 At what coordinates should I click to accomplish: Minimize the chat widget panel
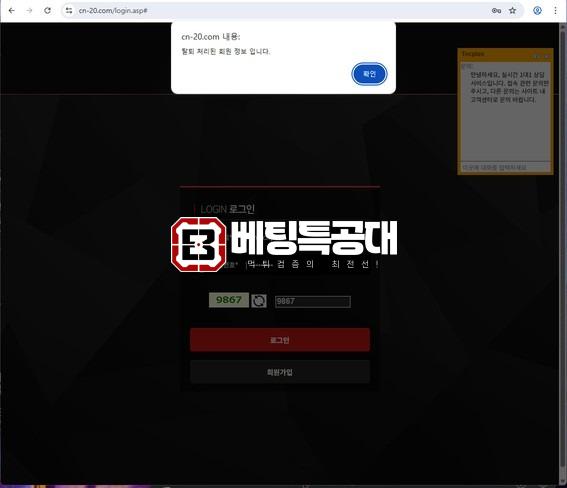(537, 56)
